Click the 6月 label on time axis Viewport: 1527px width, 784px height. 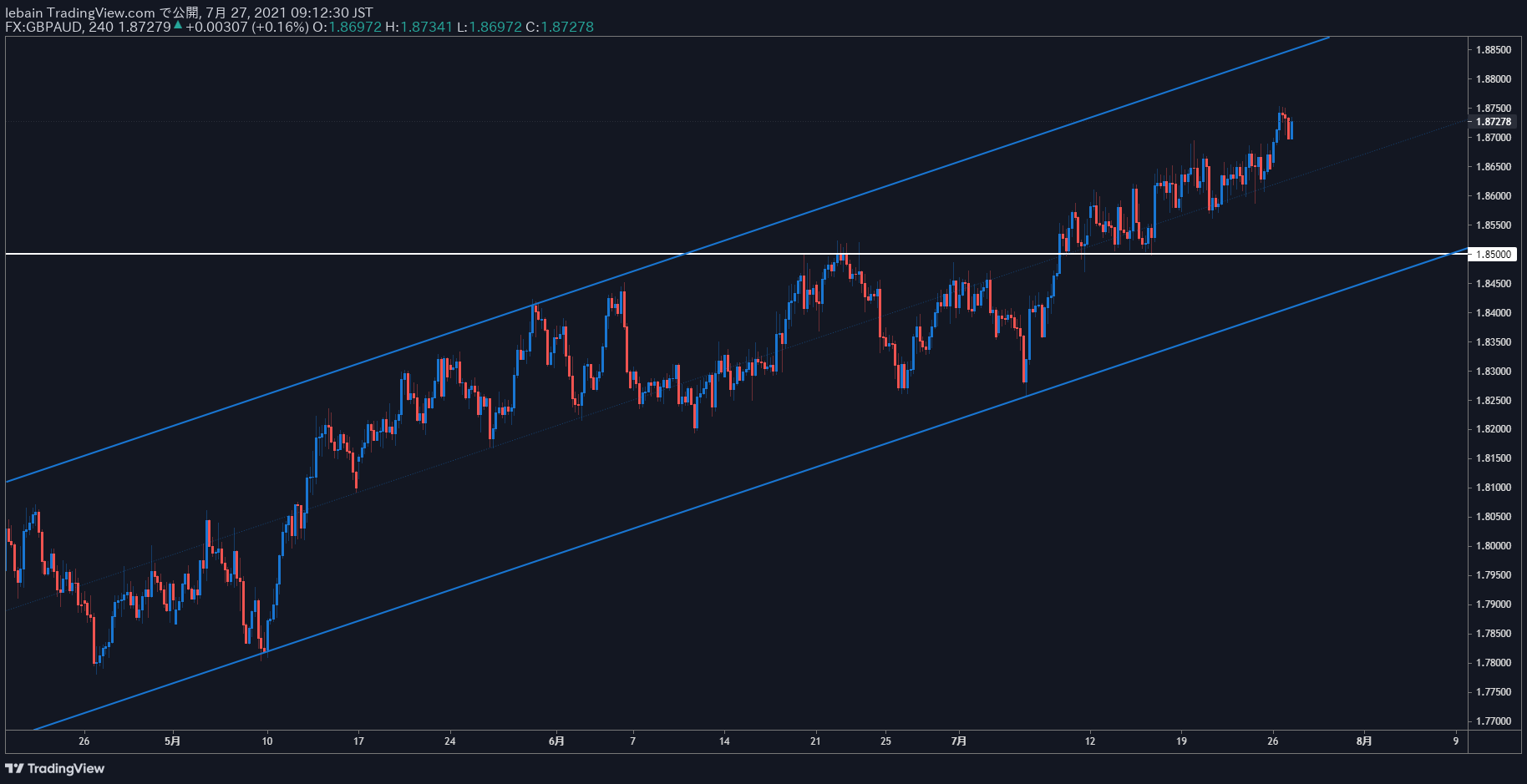point(556,741)
